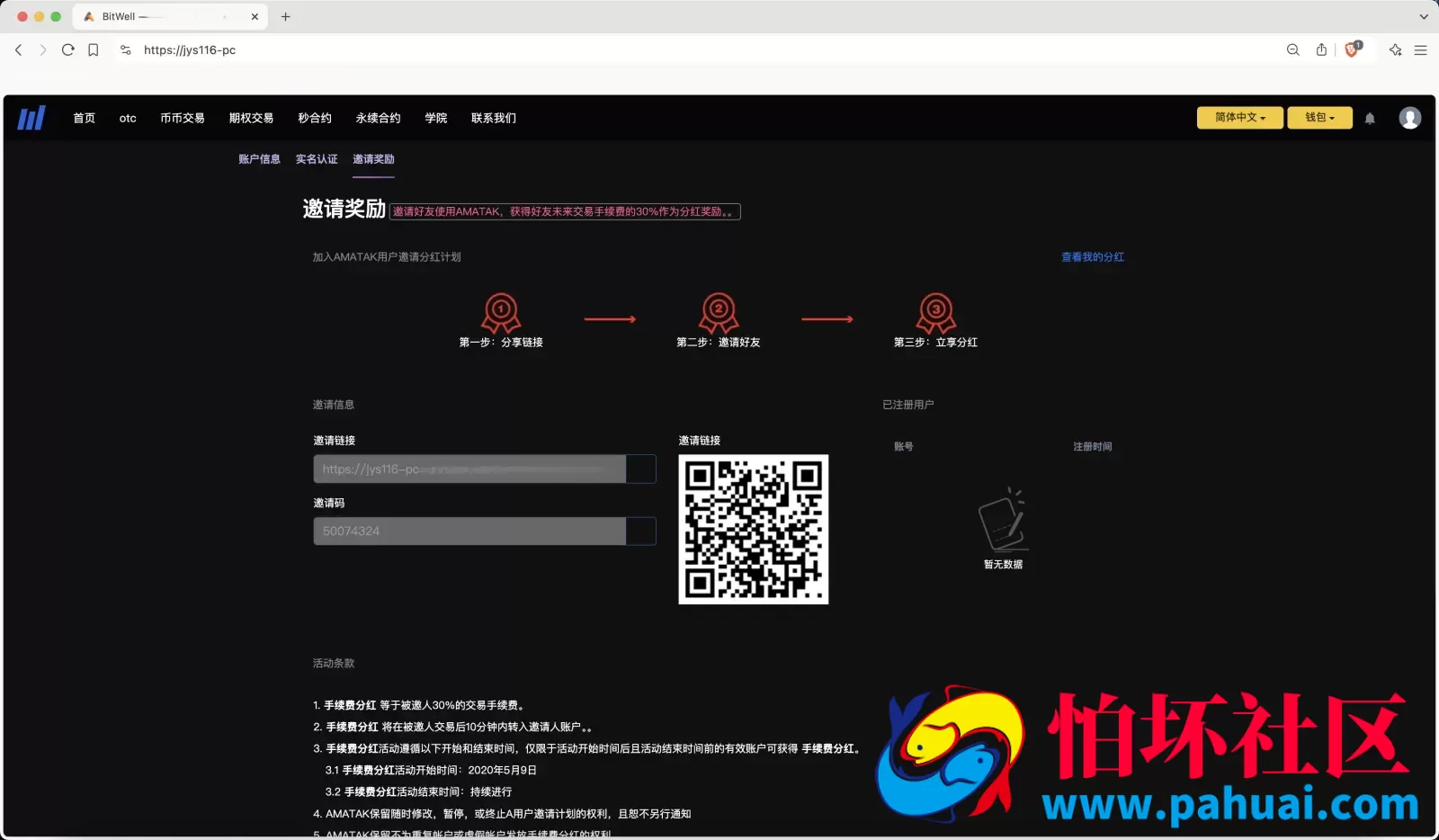Open Brave Shields icon
This screenshot has height=840, width=1439.
tap(1352, 50)
